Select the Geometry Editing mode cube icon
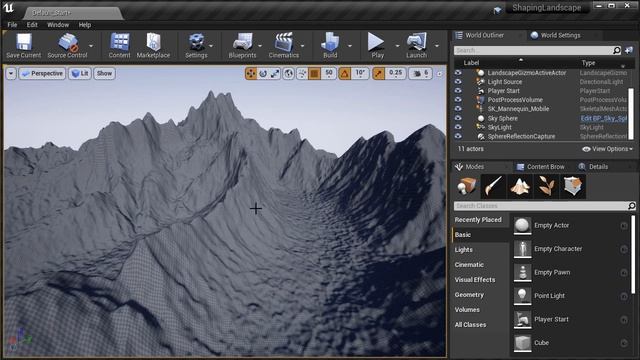This screenshot has height=360, width=640. [573, 186]
